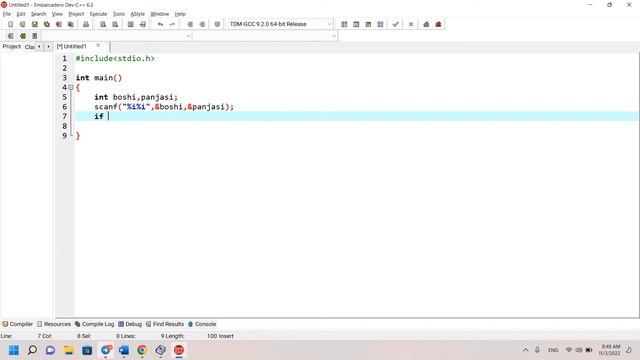The width and height of the screenshot is (640, 360).
Task: Open Replace via the toolbar icon
Action: pos(115,24)
